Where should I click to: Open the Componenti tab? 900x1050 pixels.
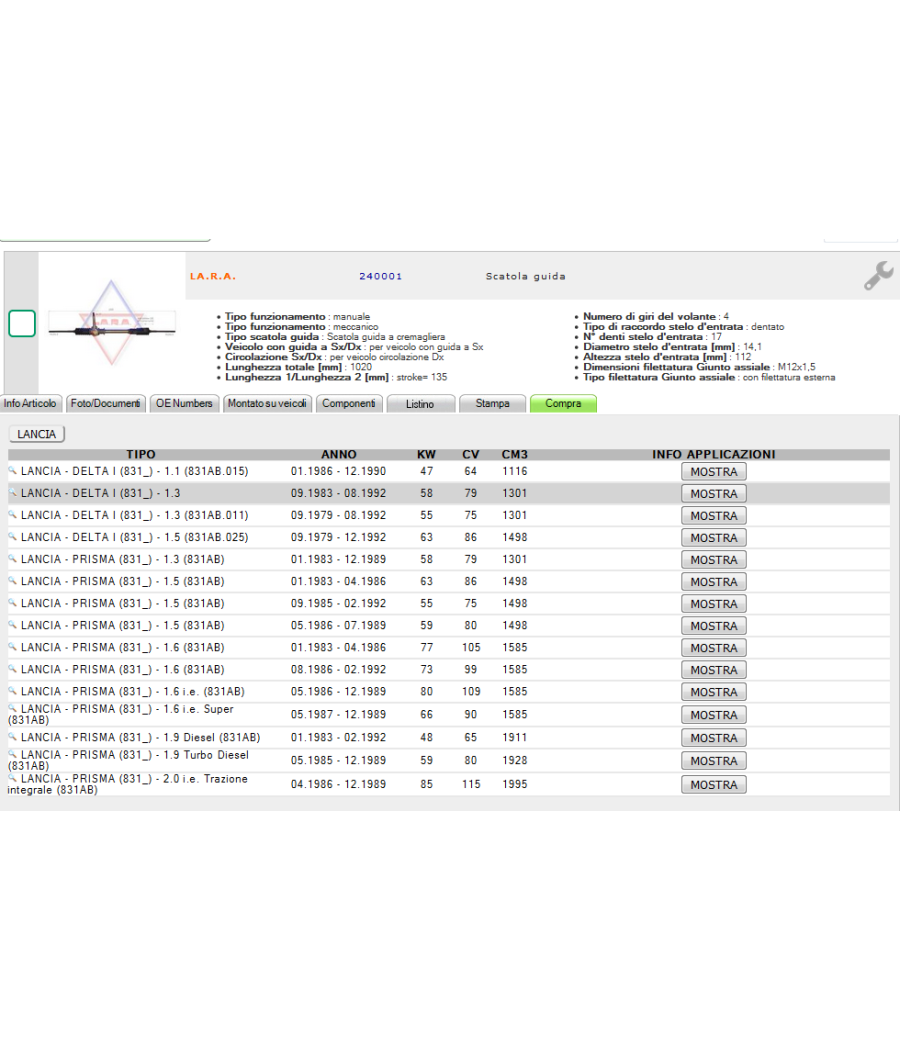pyautogui.click(x=349, y=404)
